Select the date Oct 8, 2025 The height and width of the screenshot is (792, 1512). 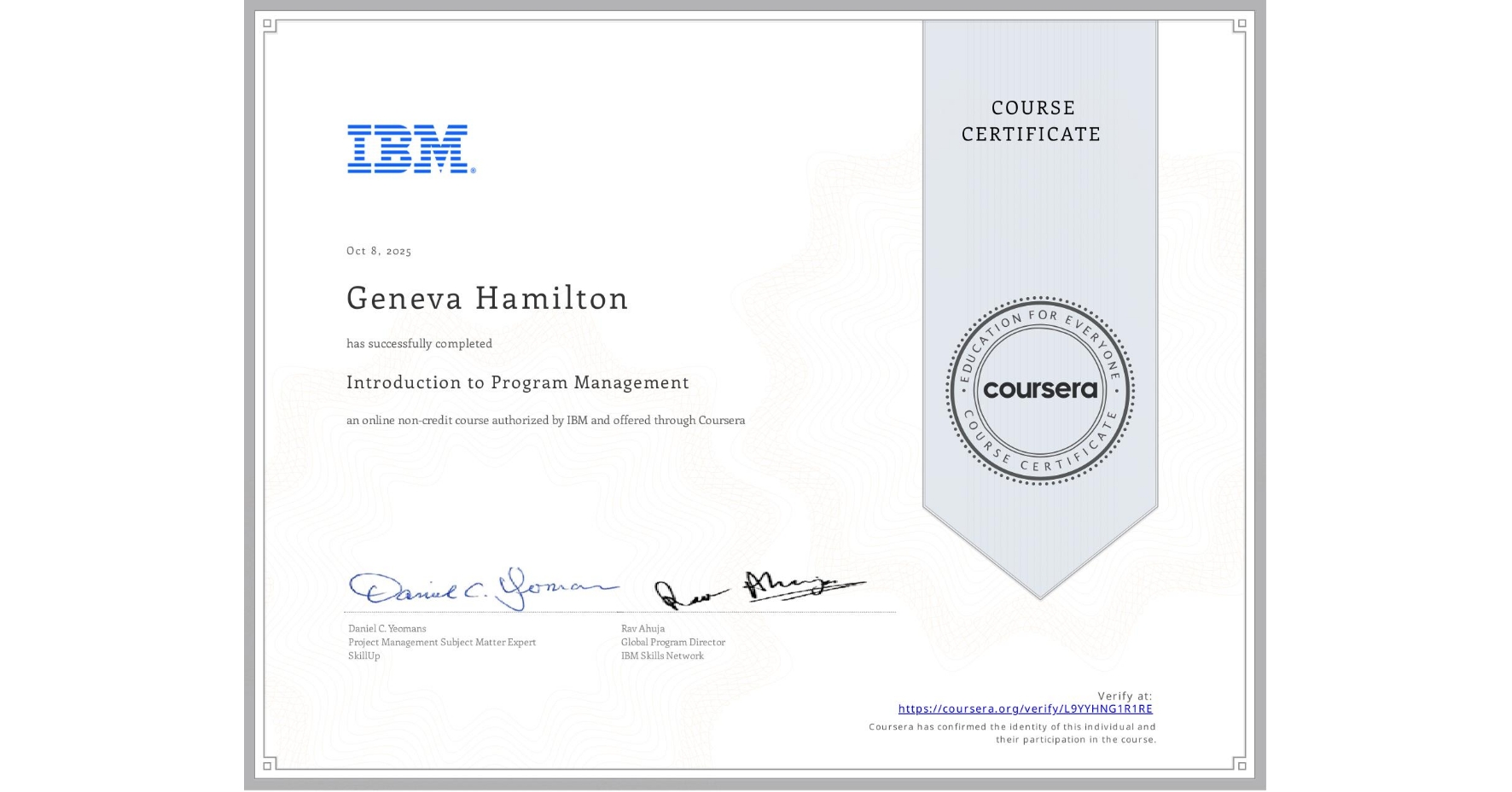coord(378,251)
